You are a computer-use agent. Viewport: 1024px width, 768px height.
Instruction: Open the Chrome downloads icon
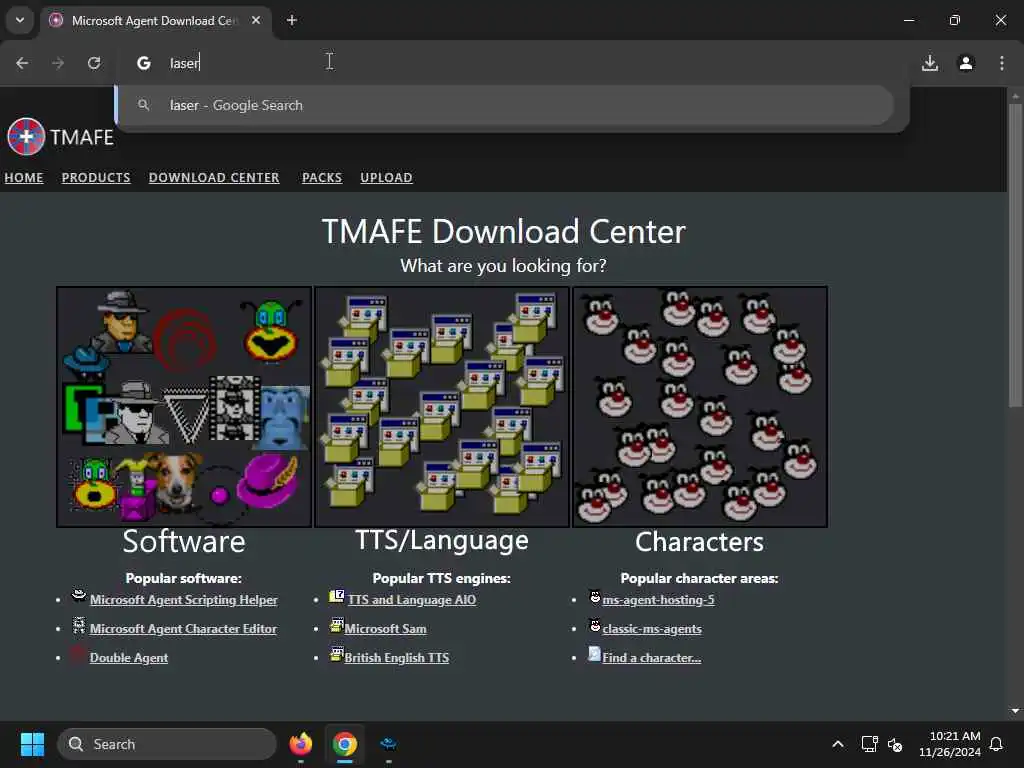(x=930, y=63)
